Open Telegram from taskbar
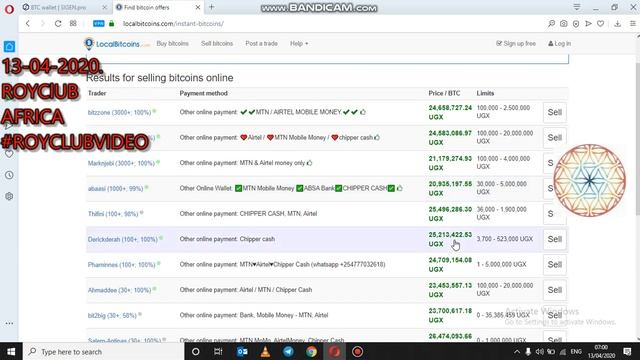 tap(288, 351)
